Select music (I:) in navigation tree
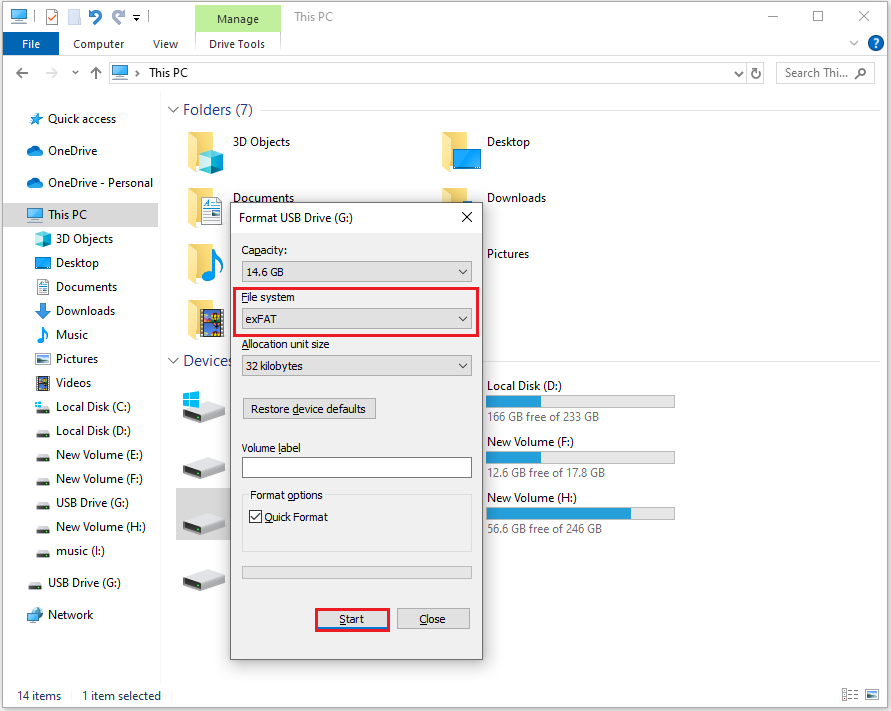 (x=80, y=551)
